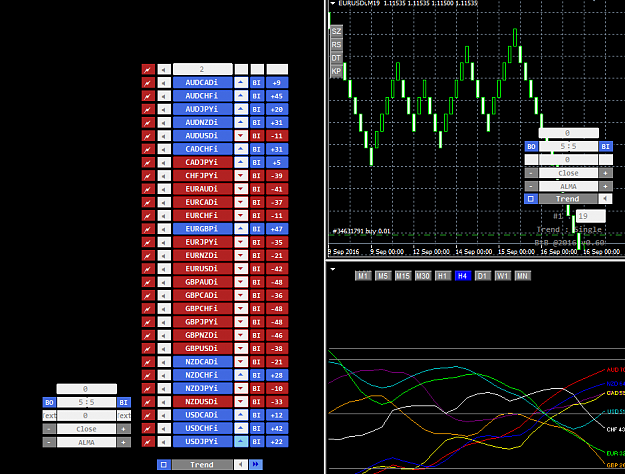Toggle the BI button for GBPAUDi
Viewport: 625px width, 474px height.
coord(257,282)
